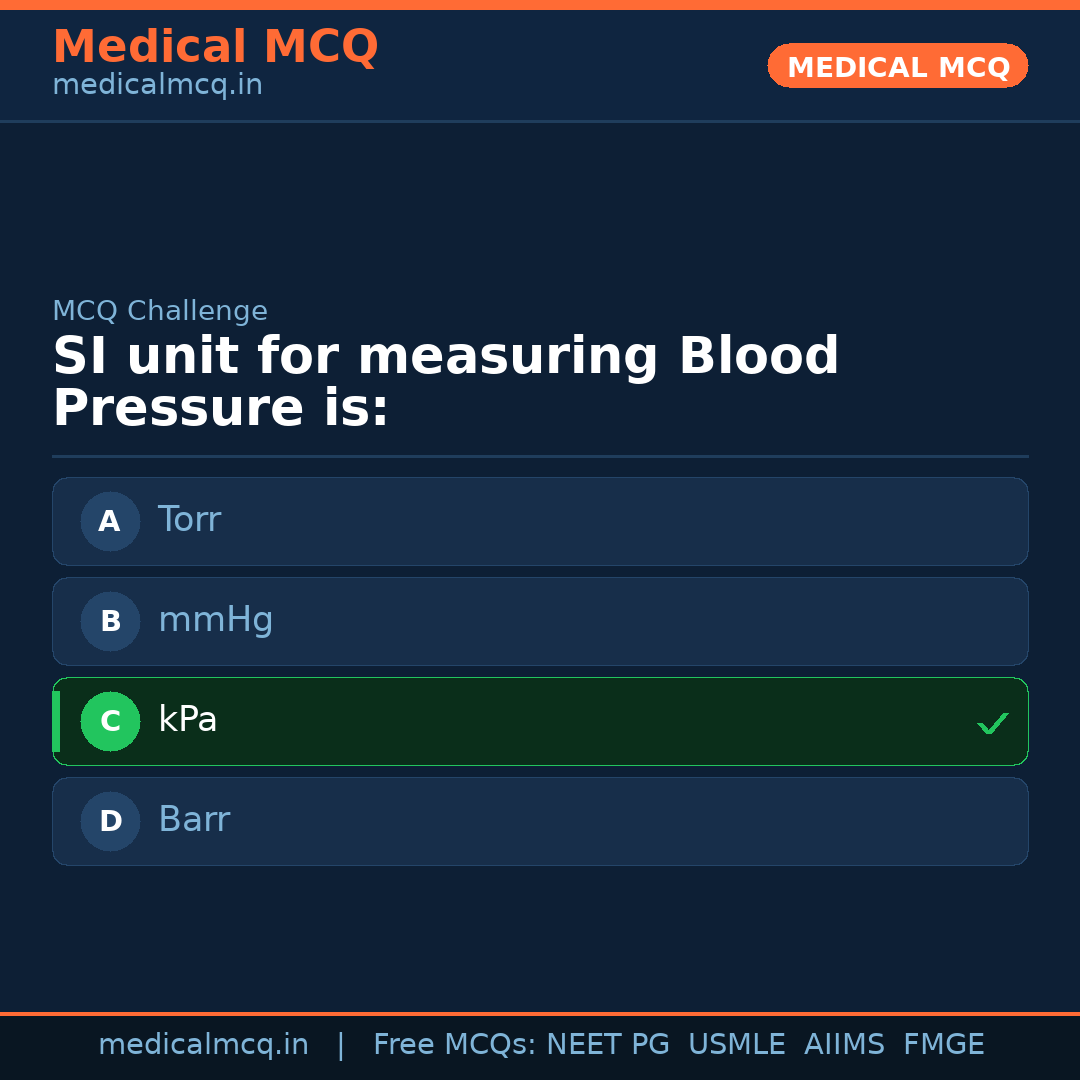Select FMGE in the footer
This screenshot has height=1080, width=1080.
[x=943, y=1045]
